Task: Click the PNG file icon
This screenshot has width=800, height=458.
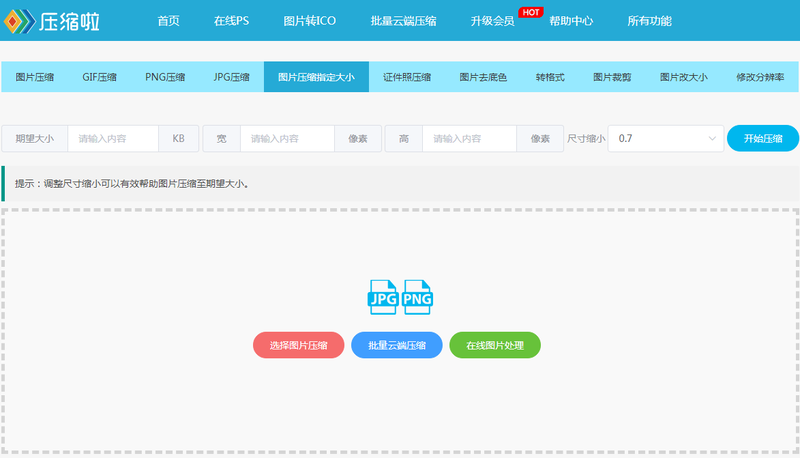Action: [x=417, y=297]
